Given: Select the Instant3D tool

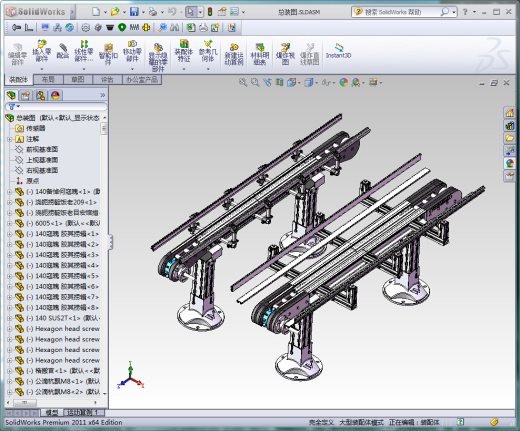Looking at the screenshot, I should [338, 52].
